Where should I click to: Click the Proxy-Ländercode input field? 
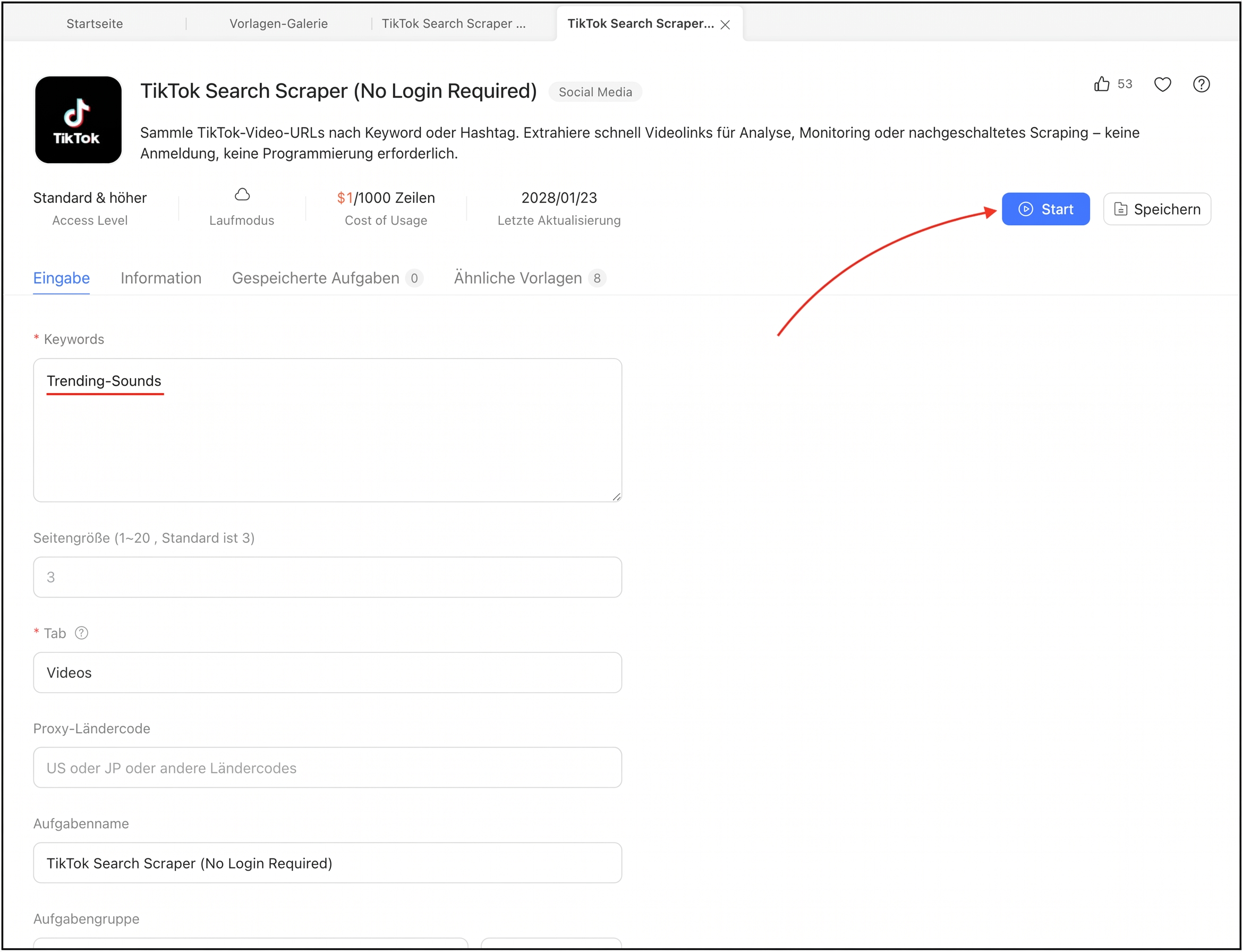point(327,768)
